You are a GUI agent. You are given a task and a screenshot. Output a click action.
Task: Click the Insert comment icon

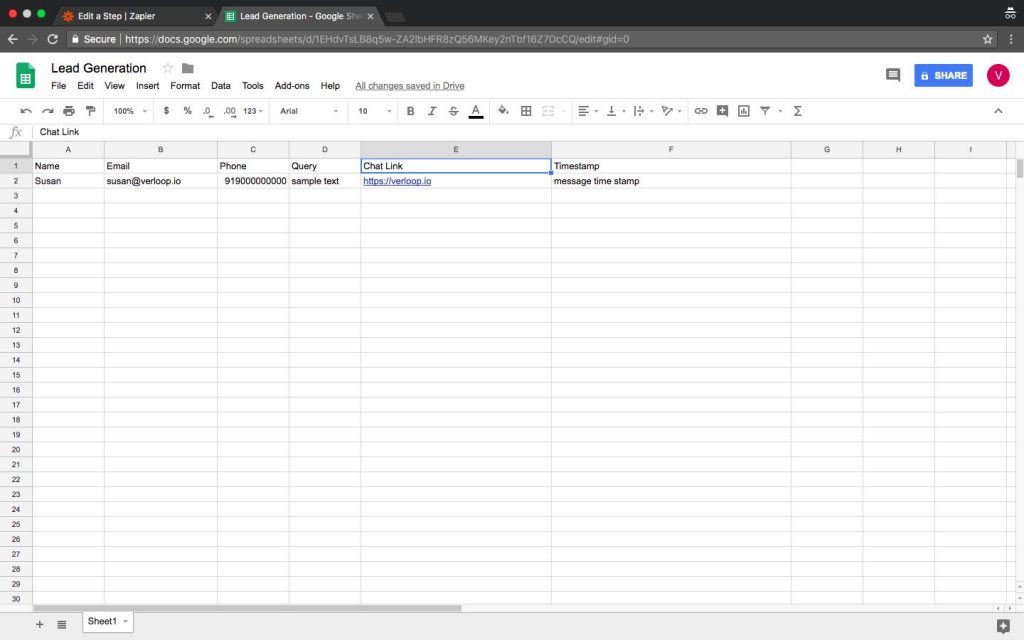[722, 111]
